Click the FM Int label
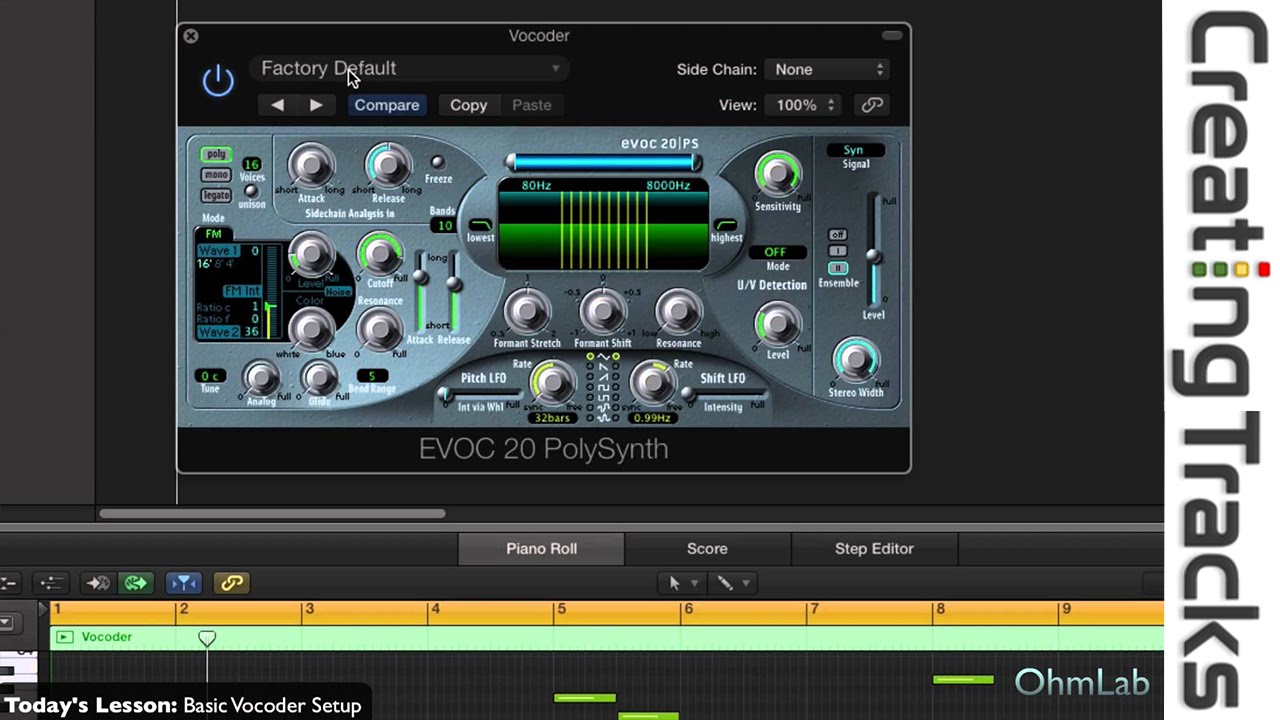Image resolution: width=1280 pixels, height=720 pixels. (241, 291)
